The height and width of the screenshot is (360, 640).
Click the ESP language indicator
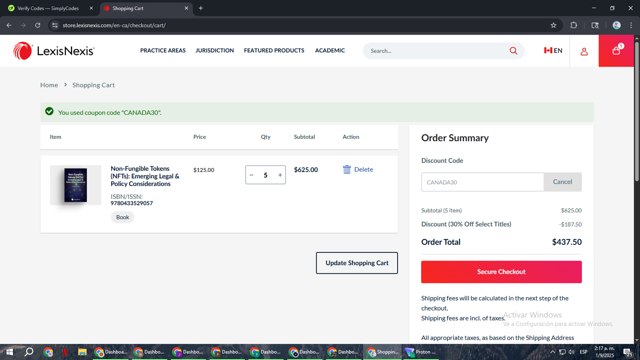click(x=584, y=352)
